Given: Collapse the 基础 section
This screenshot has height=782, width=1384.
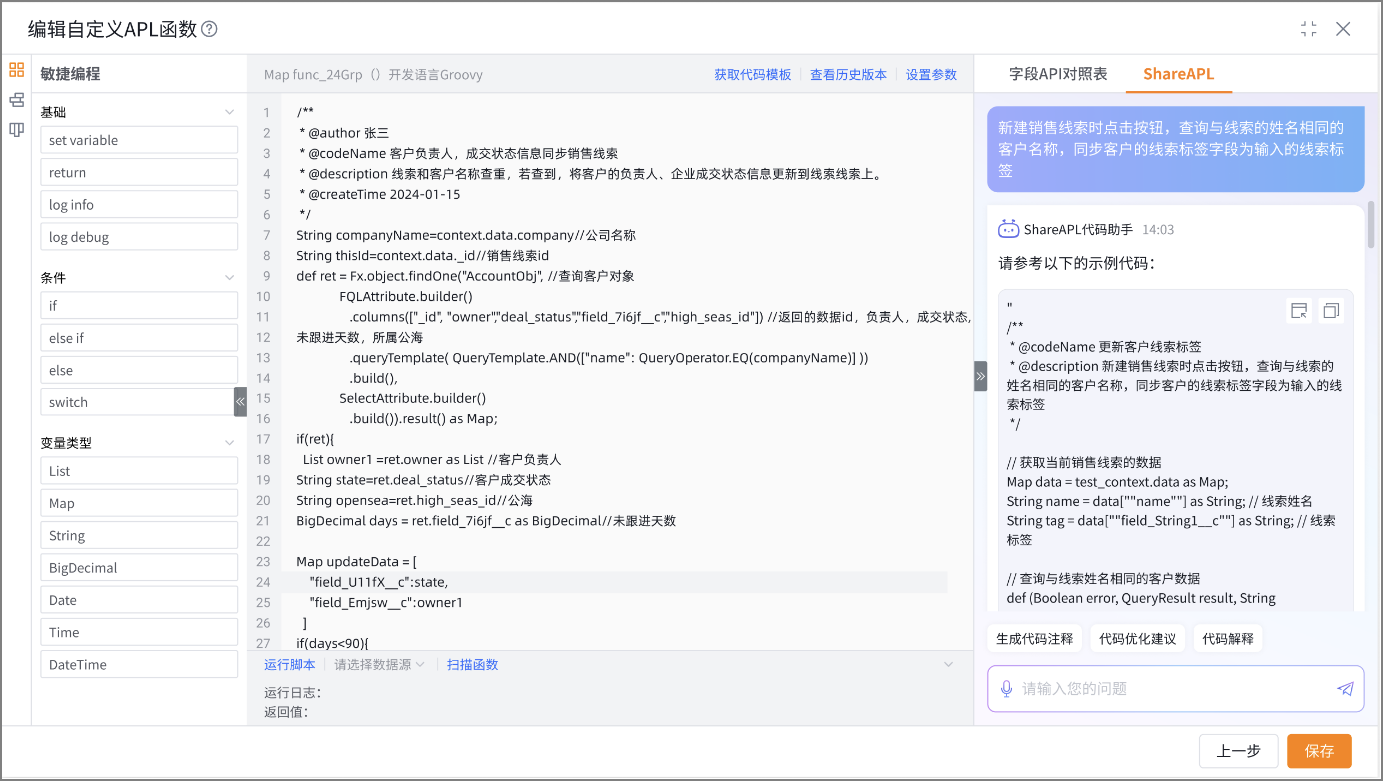Looking at the screenshot, I should [229, 113].
